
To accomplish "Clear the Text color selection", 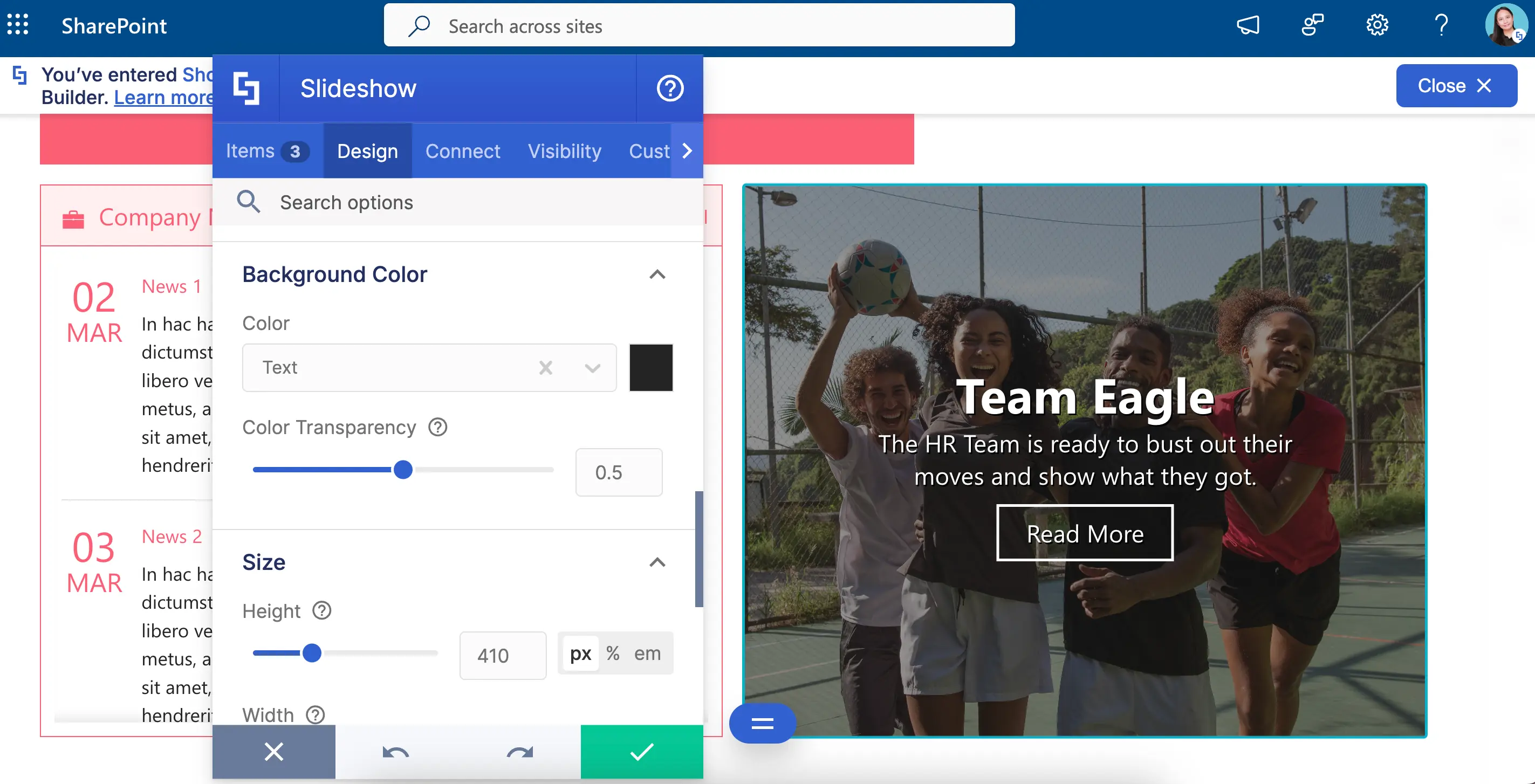I will tap(546, 368).
